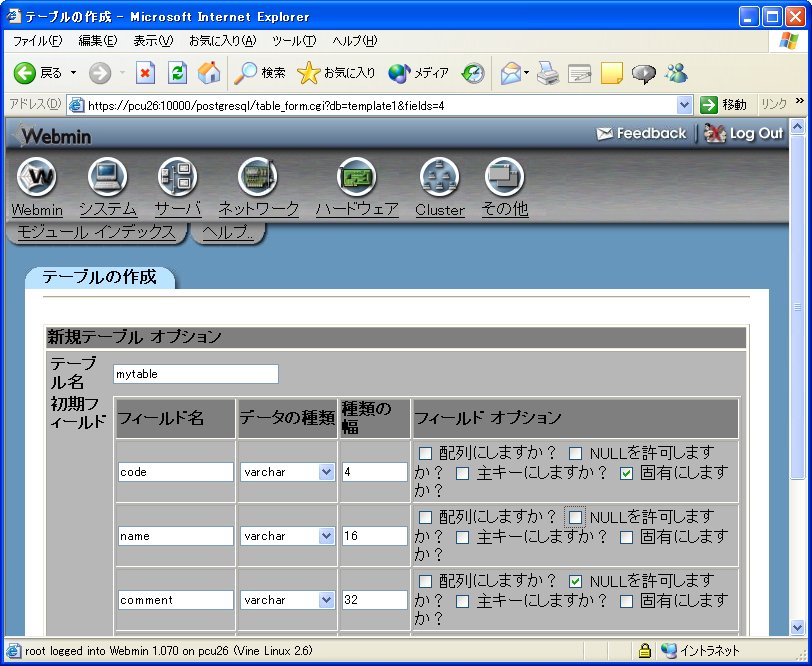
Task: Uncheck unique (固有) for the code field
Action: pyautogui.click(x=626, y=473)
